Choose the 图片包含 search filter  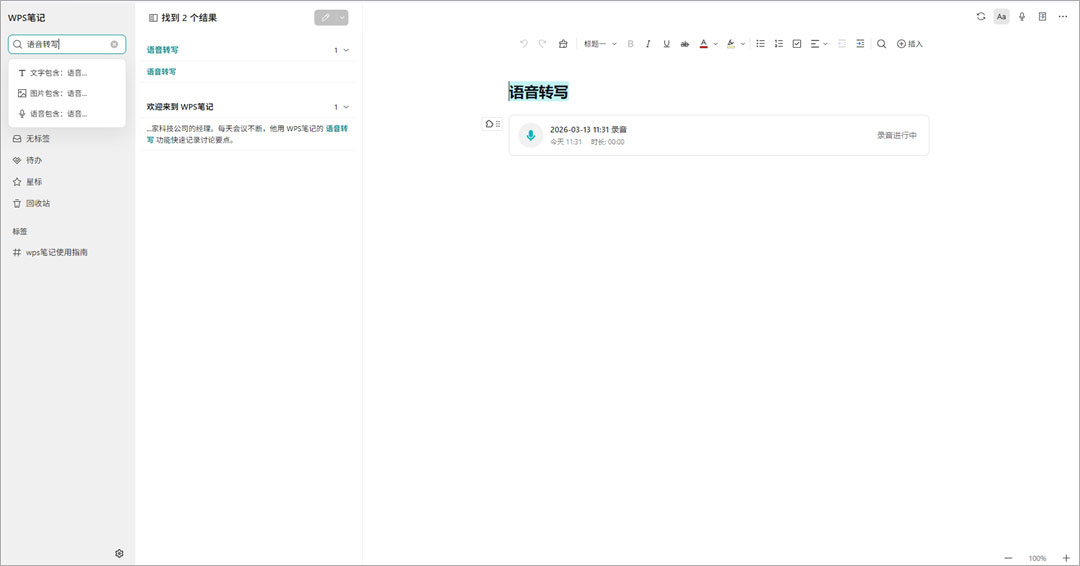click(67, 93)
